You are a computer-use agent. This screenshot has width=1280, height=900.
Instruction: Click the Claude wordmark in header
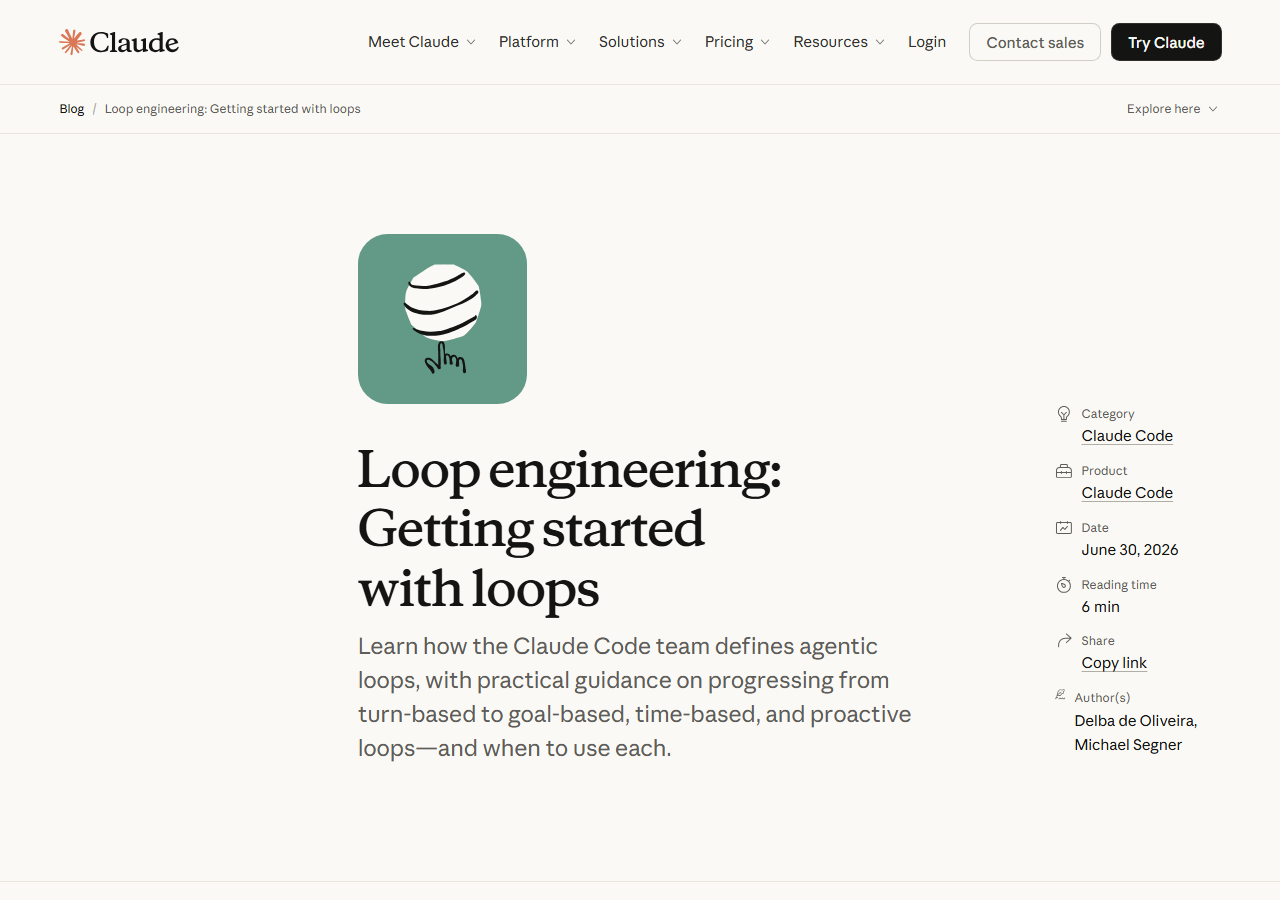(x=134, y=42)
